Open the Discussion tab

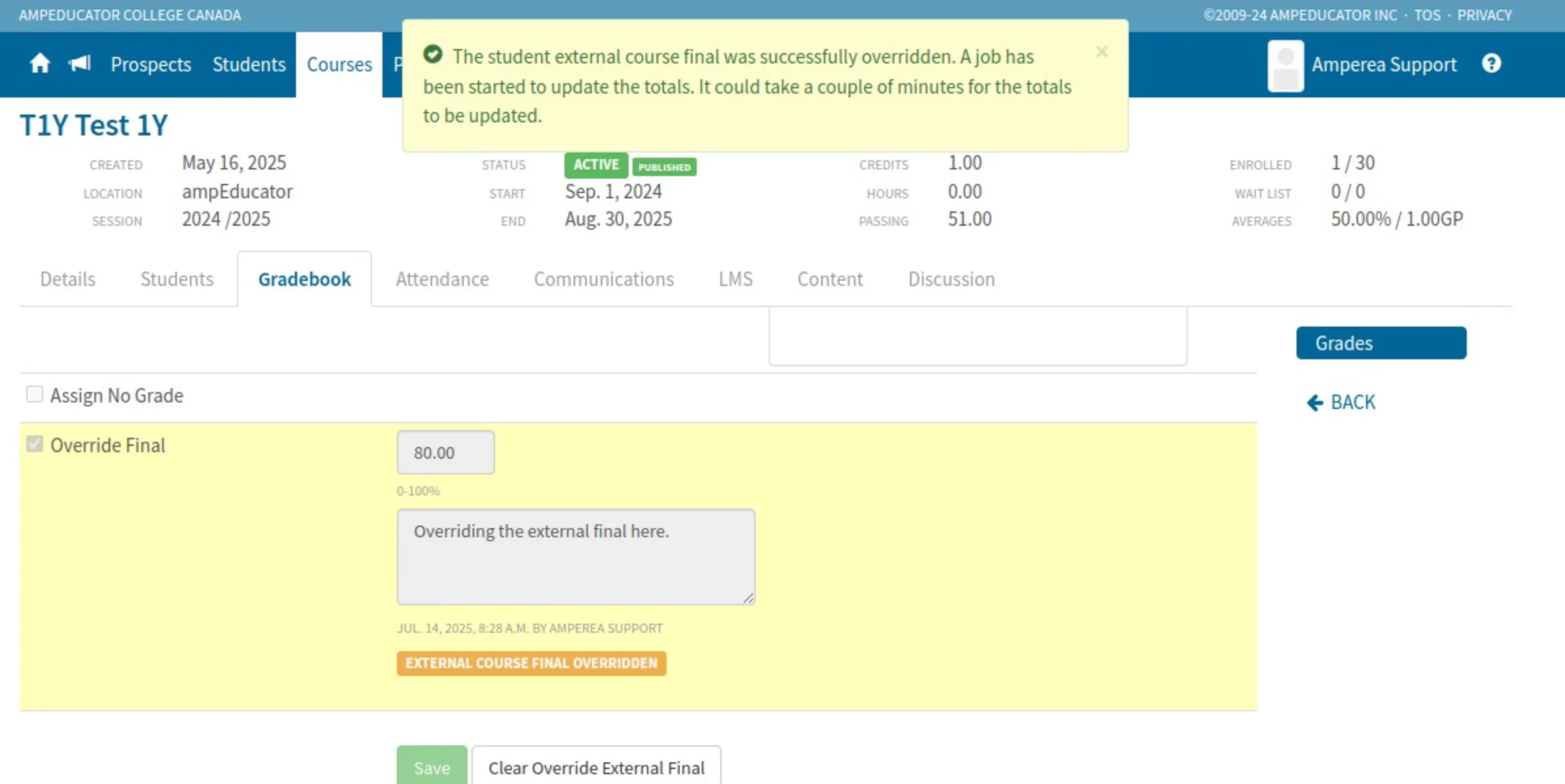(951, 279)
